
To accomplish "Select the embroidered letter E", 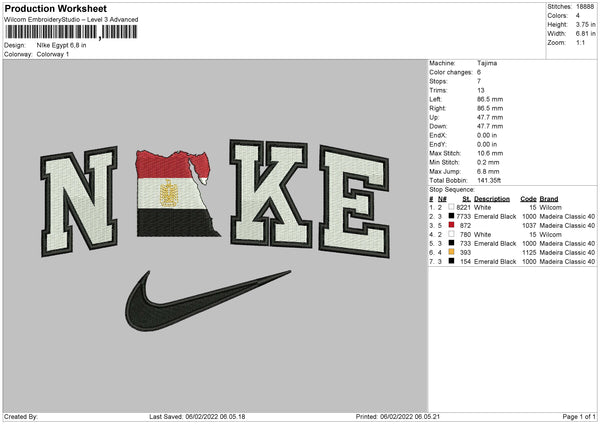I will click(354, 202).
